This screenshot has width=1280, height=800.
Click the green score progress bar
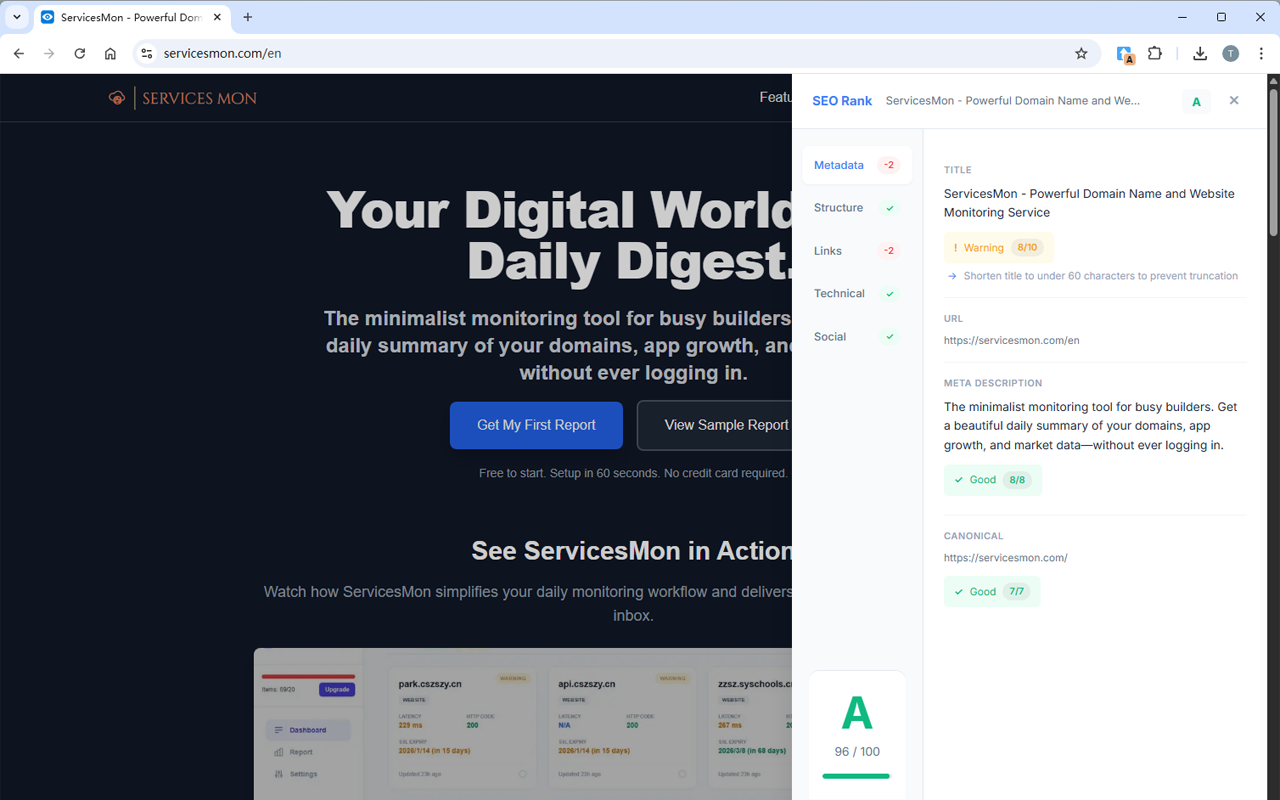(856, 776)
